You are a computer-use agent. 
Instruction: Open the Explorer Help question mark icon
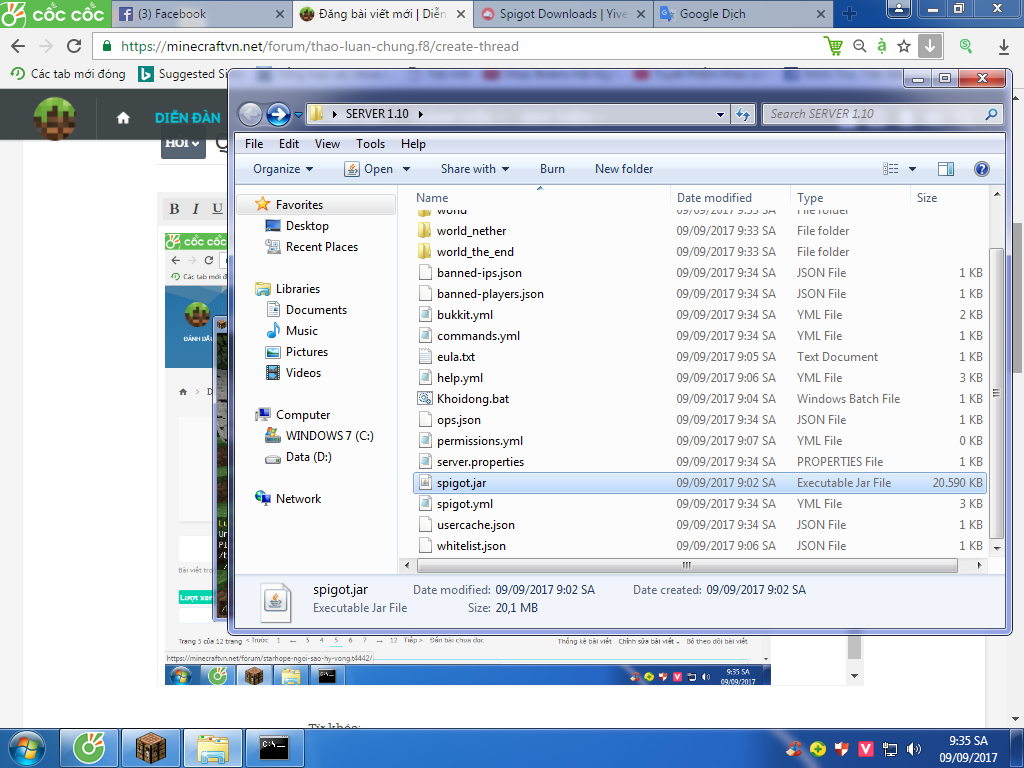[981, 169]
